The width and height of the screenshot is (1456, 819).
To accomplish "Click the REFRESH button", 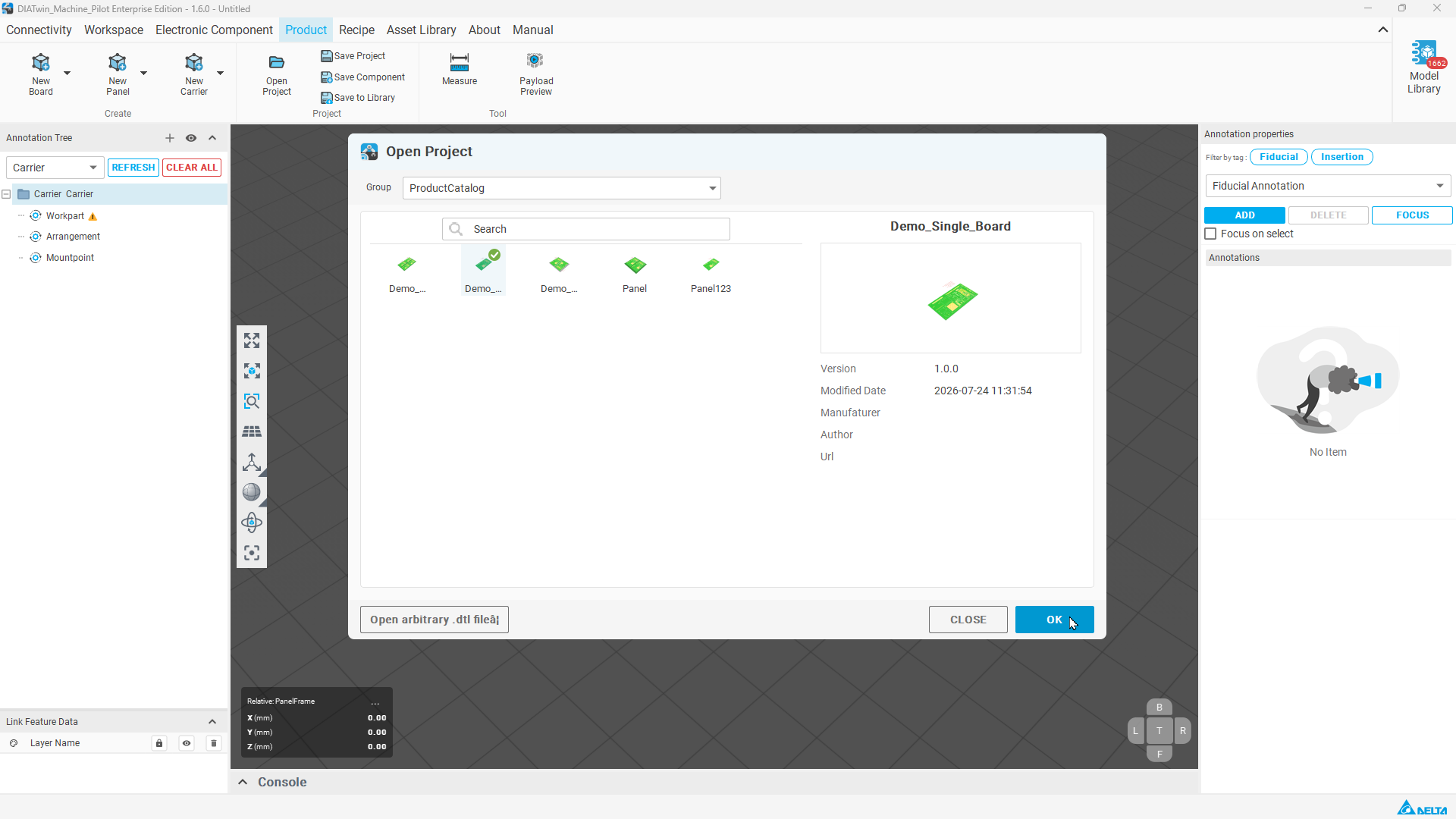I will click(133, 168).
